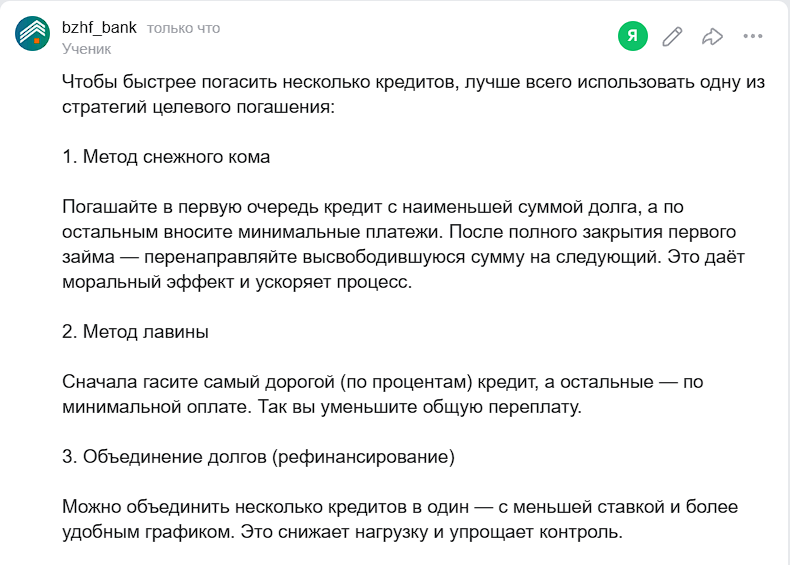Open the bzhf_bank username profile link
The image size is (790, 565).
(x=99, y=28)
